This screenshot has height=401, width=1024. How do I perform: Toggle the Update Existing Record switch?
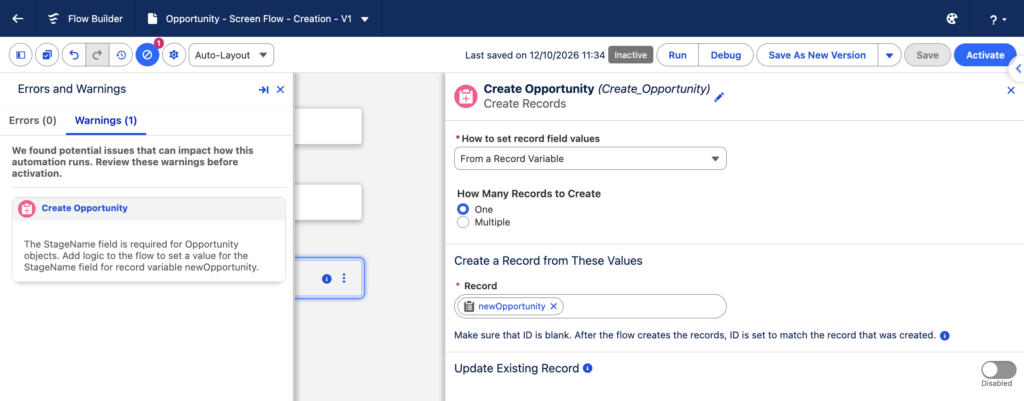999,369
